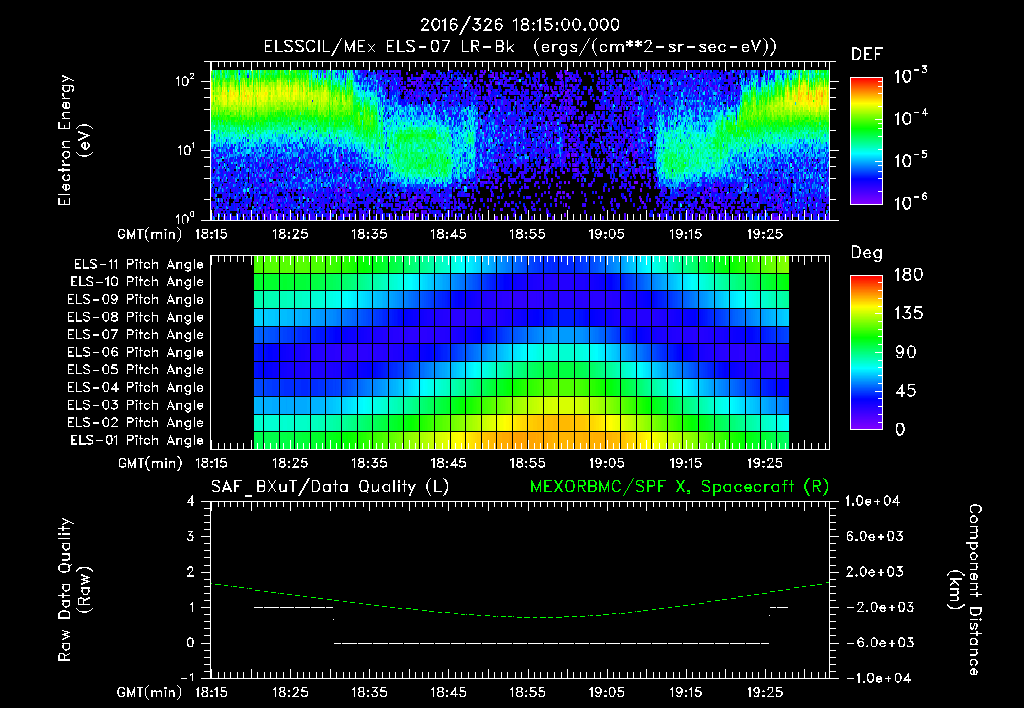Select the ELS-01 Pitch Angle row label
Viewport: 1024px width, 708px height.
click(x=137, y=440)
